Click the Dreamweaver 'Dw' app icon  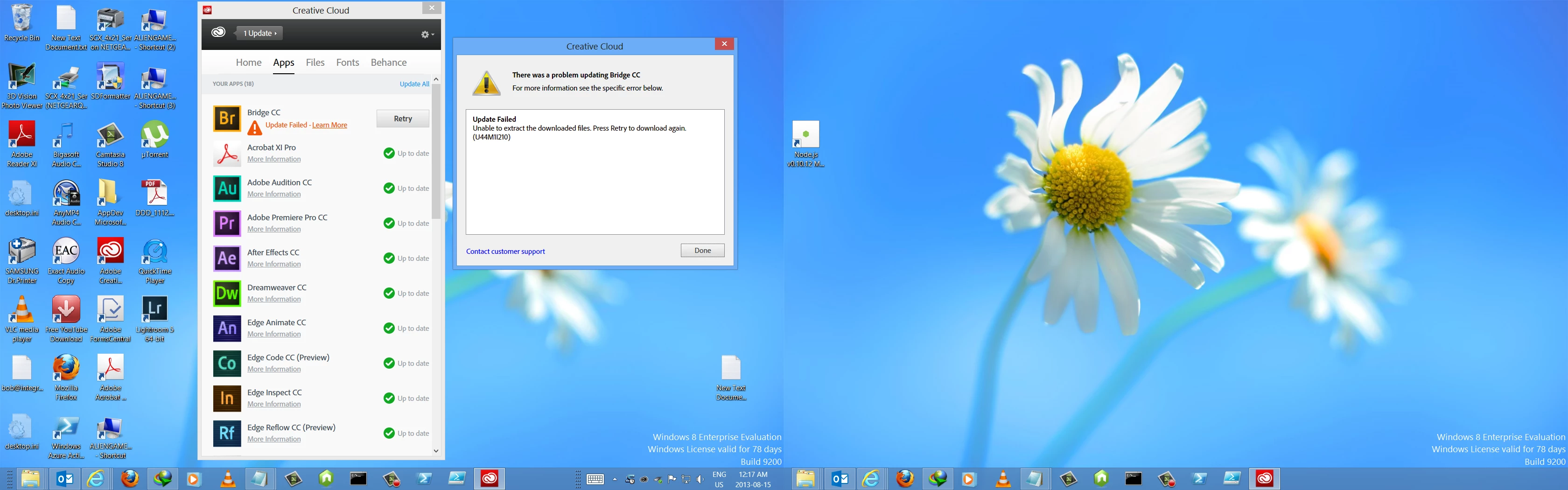pyautogui.click(x=227, y=294)
